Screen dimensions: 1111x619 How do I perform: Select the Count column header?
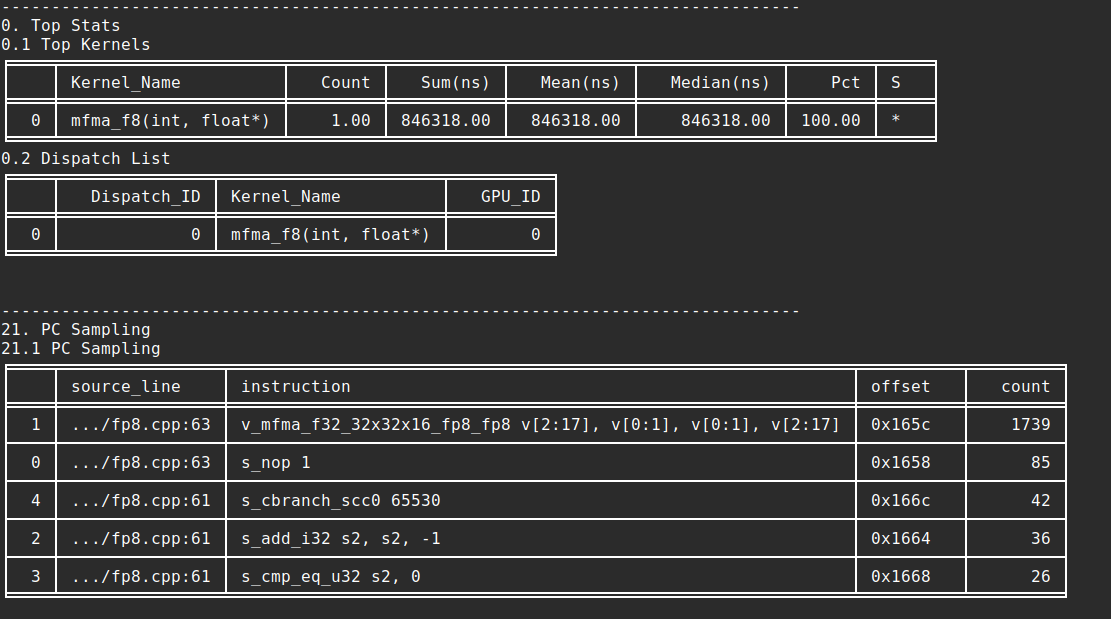click(344, 82)
